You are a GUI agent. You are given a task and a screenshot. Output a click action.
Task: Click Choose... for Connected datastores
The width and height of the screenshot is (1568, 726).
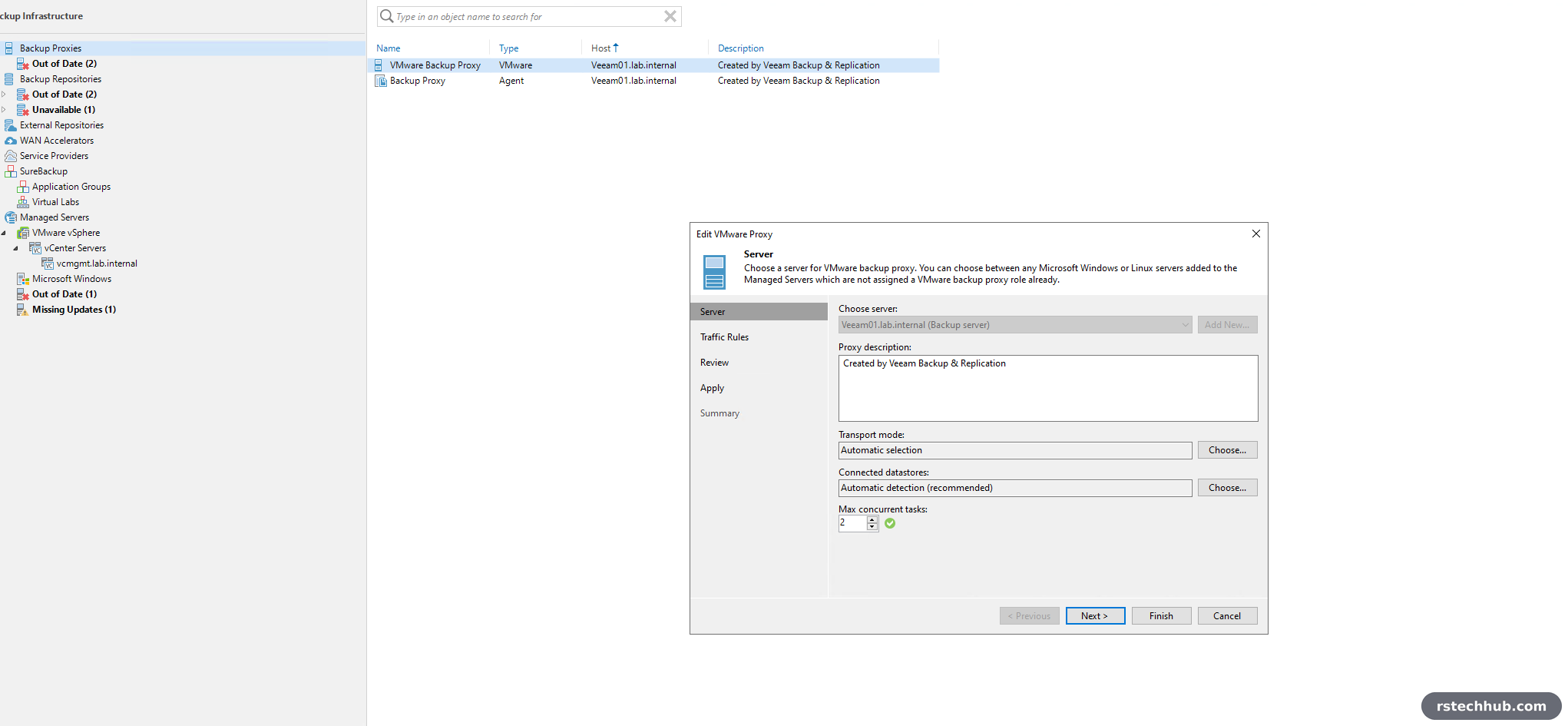coord(1227,488)
